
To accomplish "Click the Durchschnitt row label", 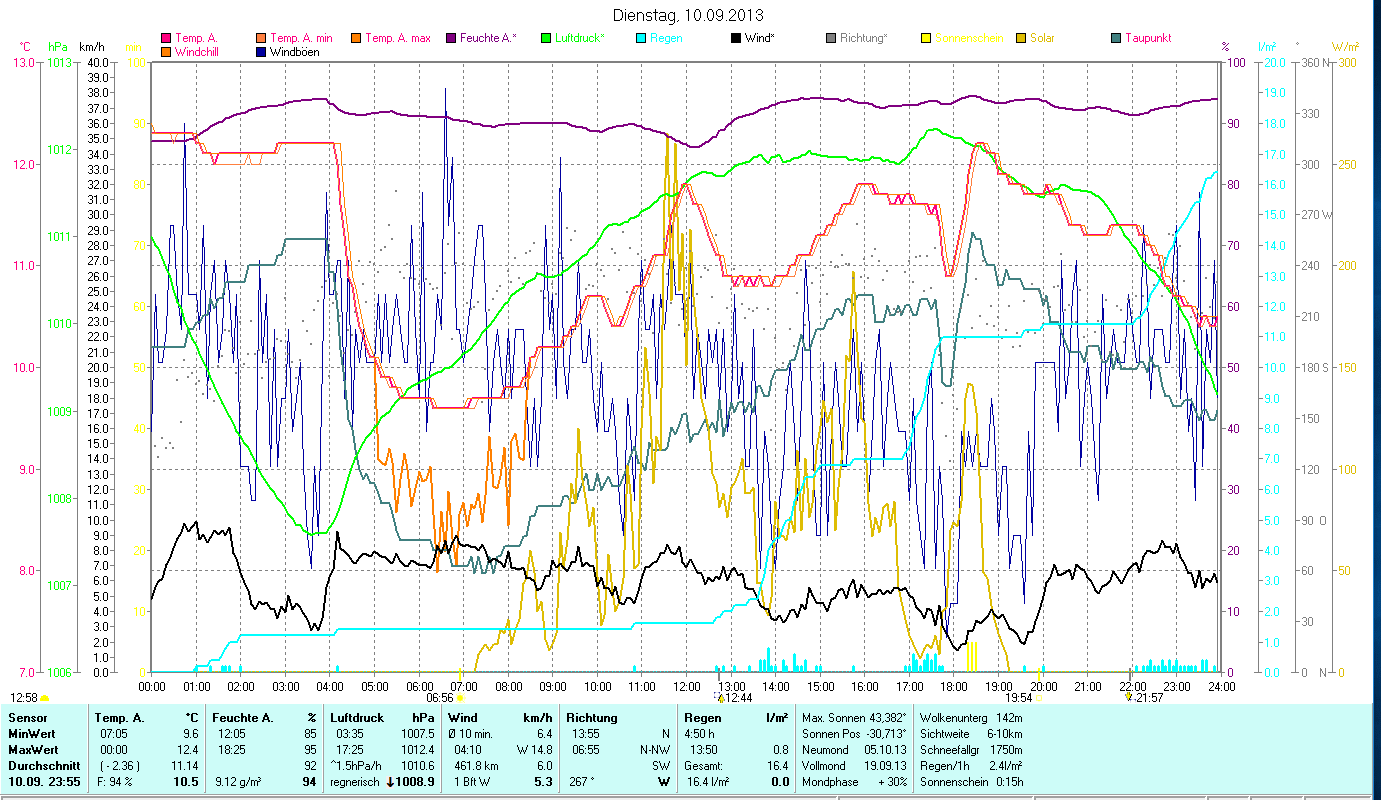I will tap(44, 766).
